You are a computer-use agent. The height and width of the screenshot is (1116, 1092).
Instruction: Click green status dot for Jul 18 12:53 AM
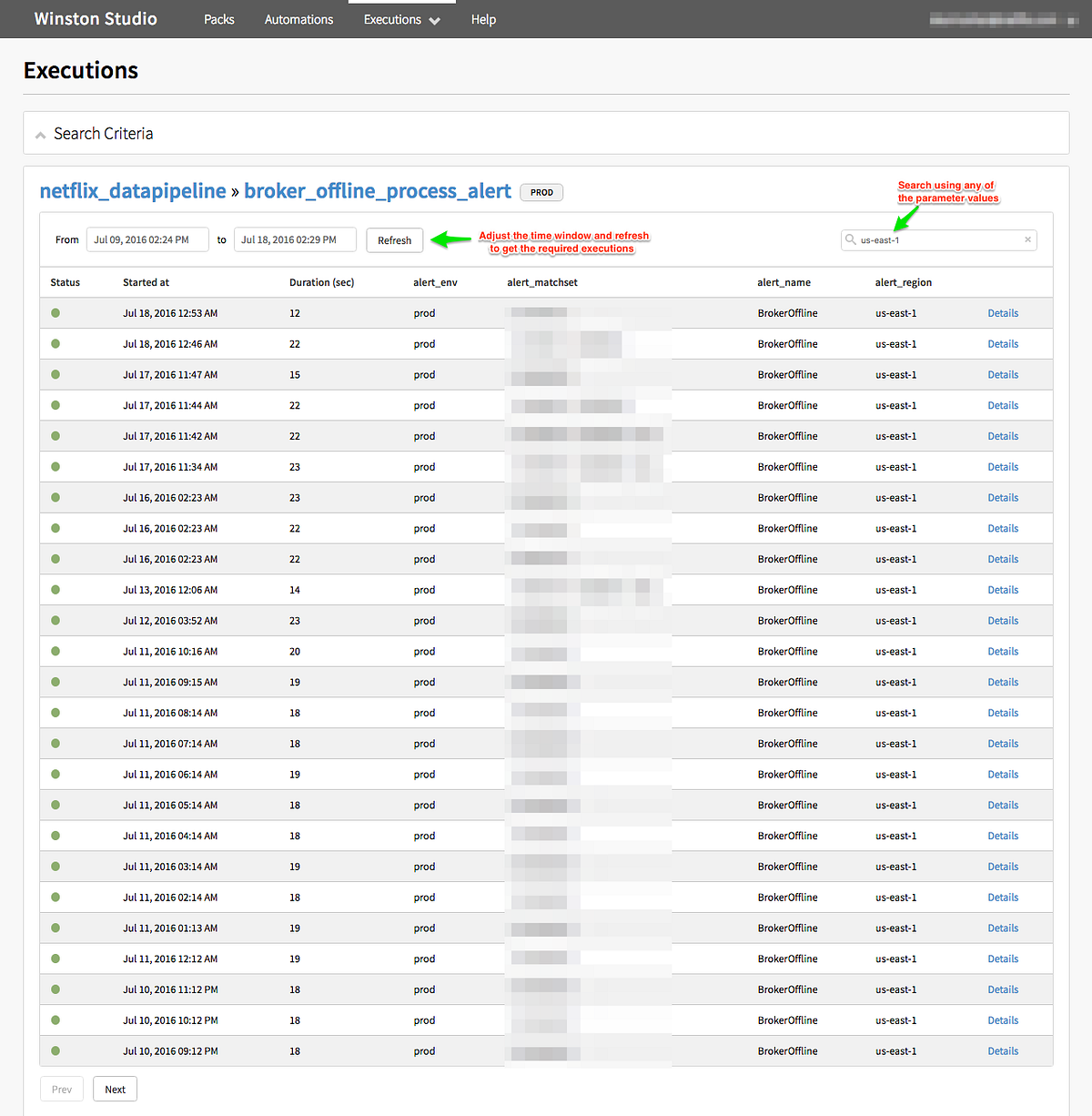pyautogui.click(x=56, y=313)
